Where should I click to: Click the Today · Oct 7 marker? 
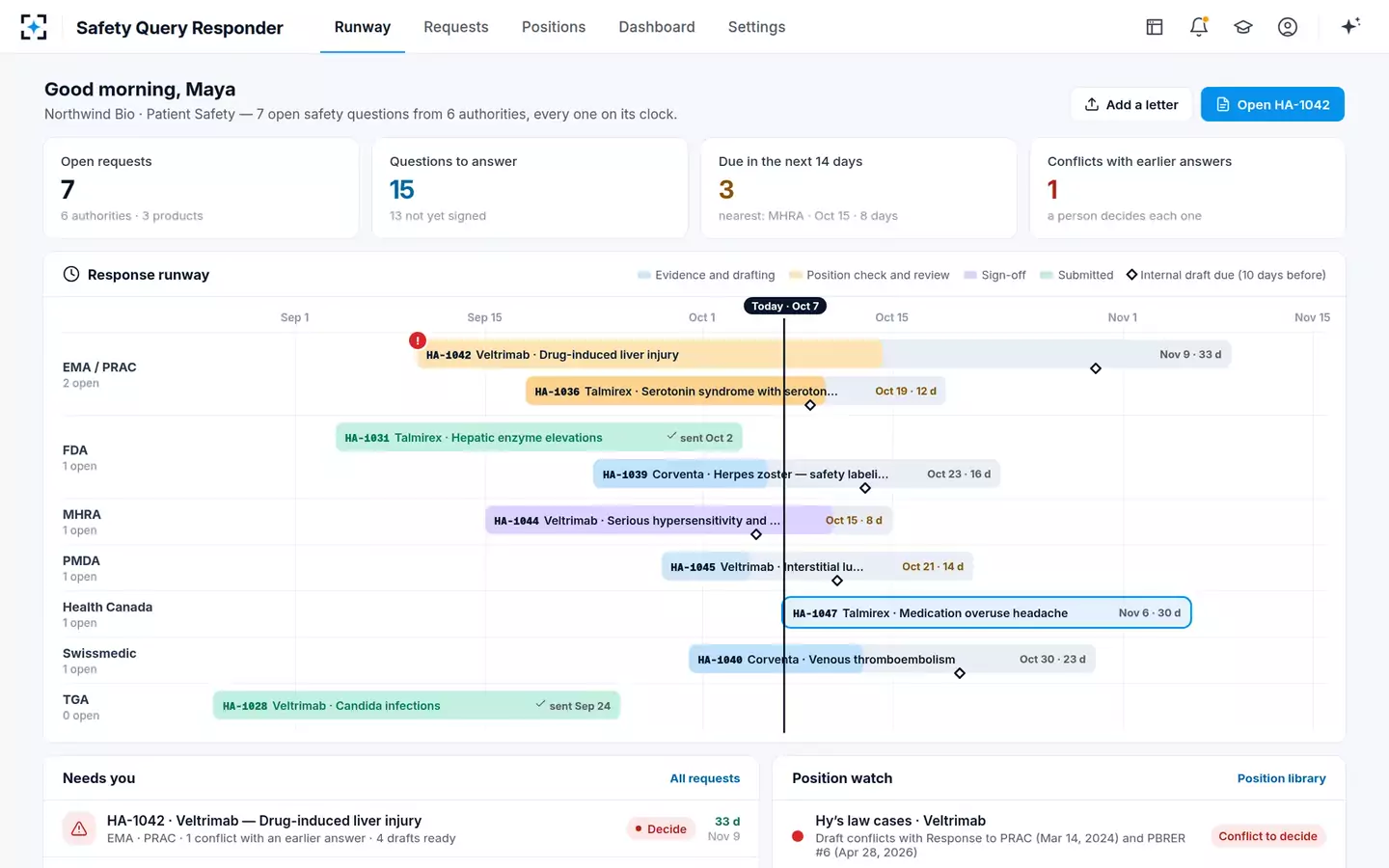785,306
